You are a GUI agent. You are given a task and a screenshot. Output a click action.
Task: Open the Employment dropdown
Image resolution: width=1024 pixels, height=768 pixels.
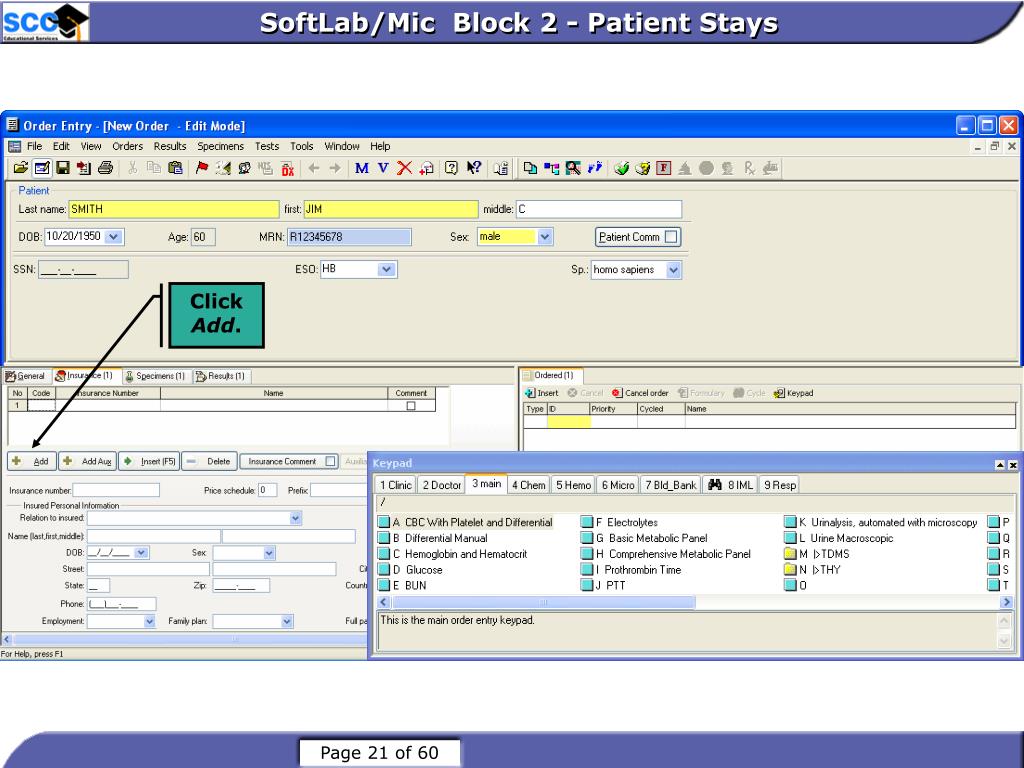tap(150, 621)
